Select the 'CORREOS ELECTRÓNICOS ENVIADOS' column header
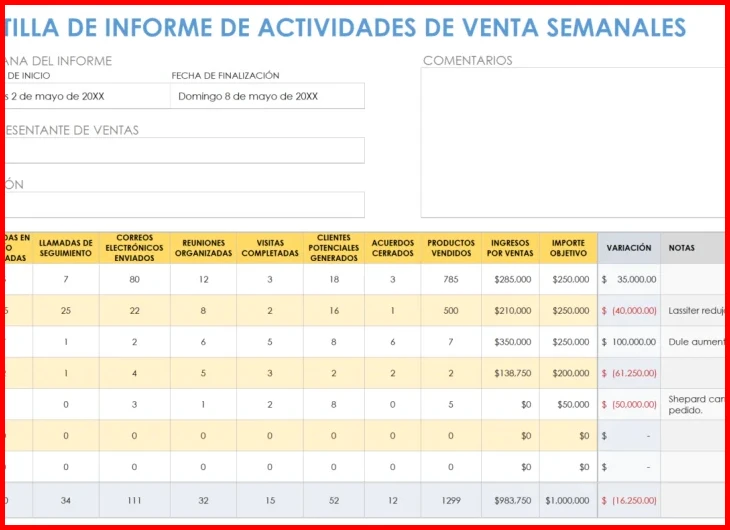 tap(135, 248)
